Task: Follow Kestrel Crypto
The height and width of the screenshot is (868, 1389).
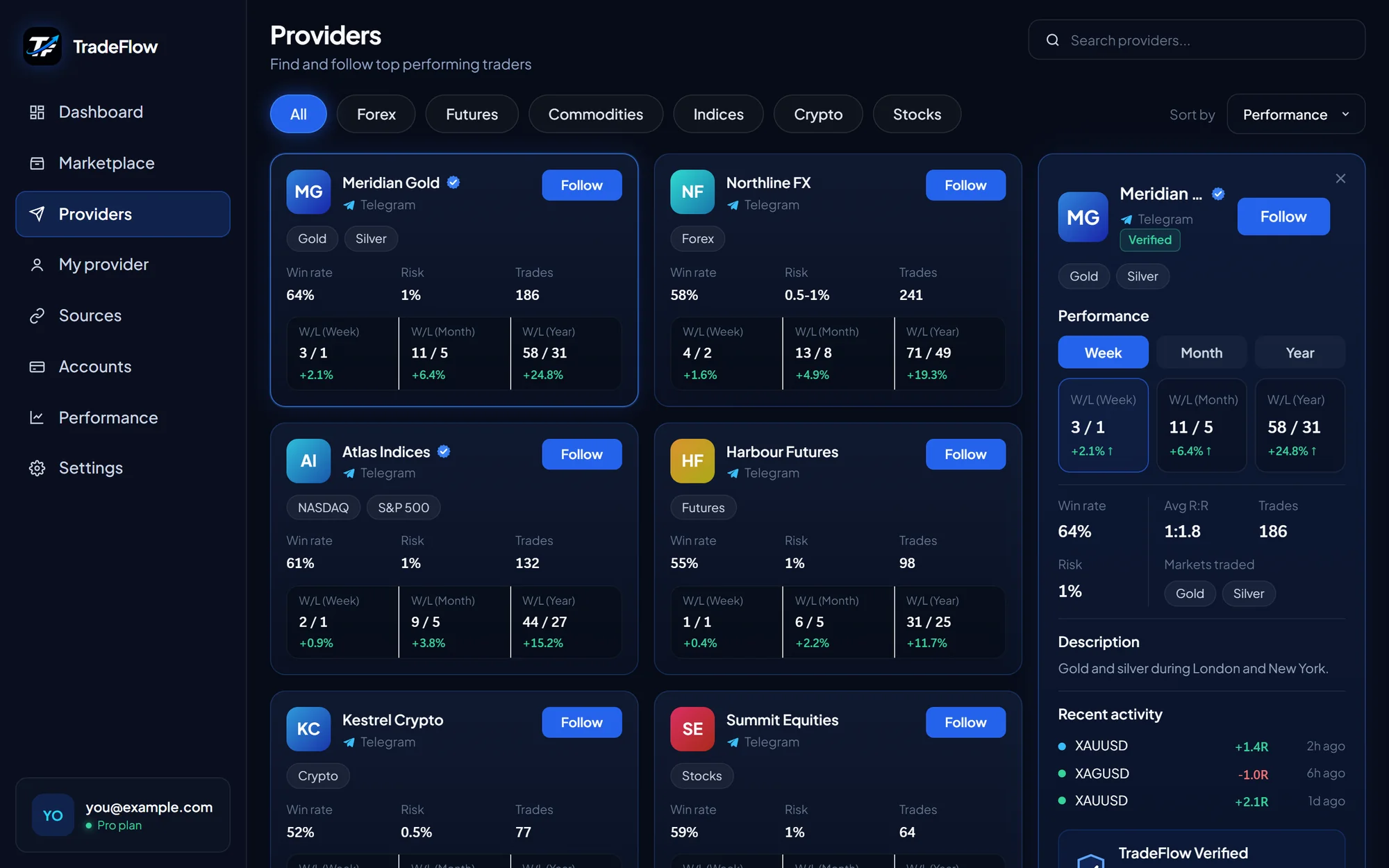Action: (x=582, y=722)
